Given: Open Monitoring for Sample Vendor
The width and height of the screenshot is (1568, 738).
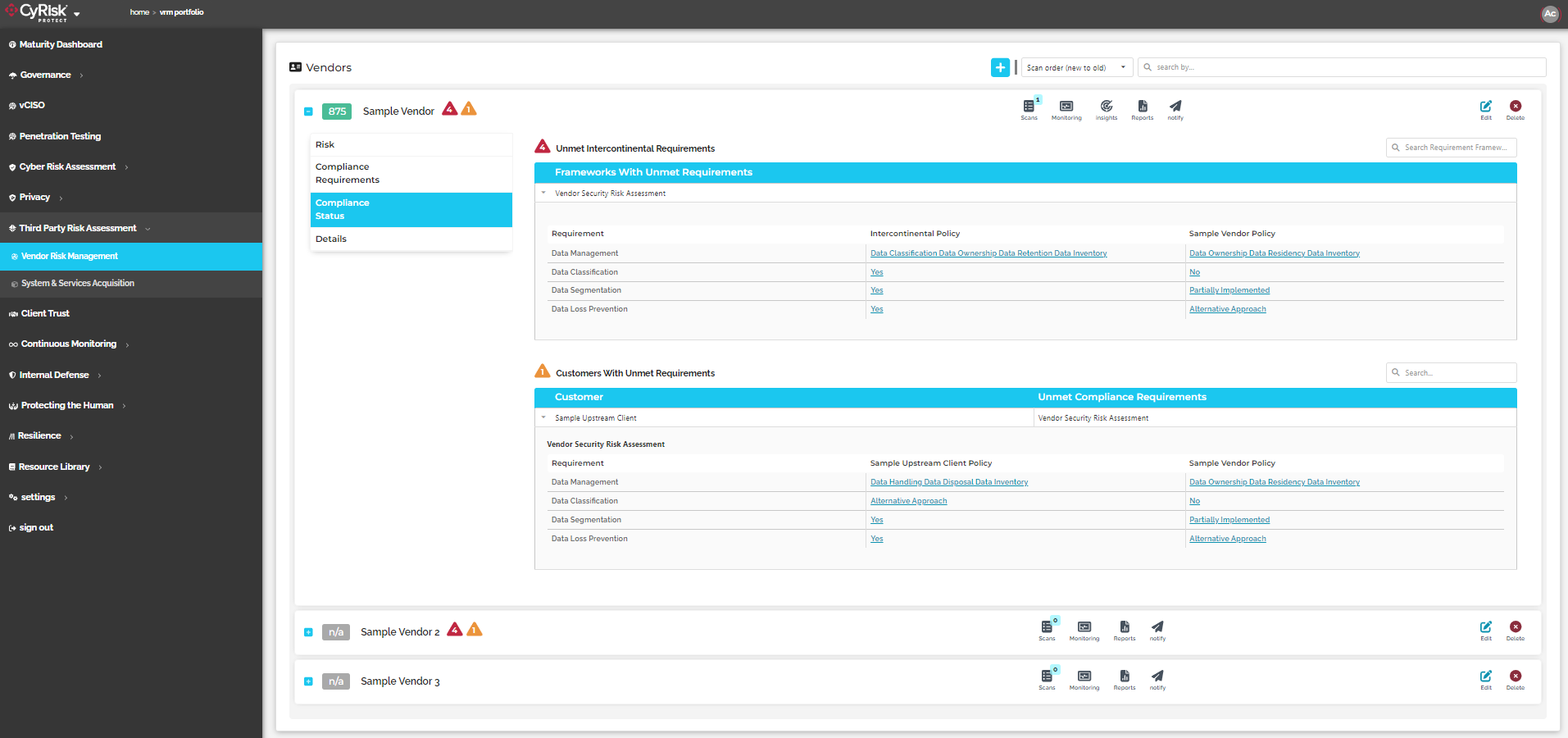Looking at the screenshot, I should 1066,109.
